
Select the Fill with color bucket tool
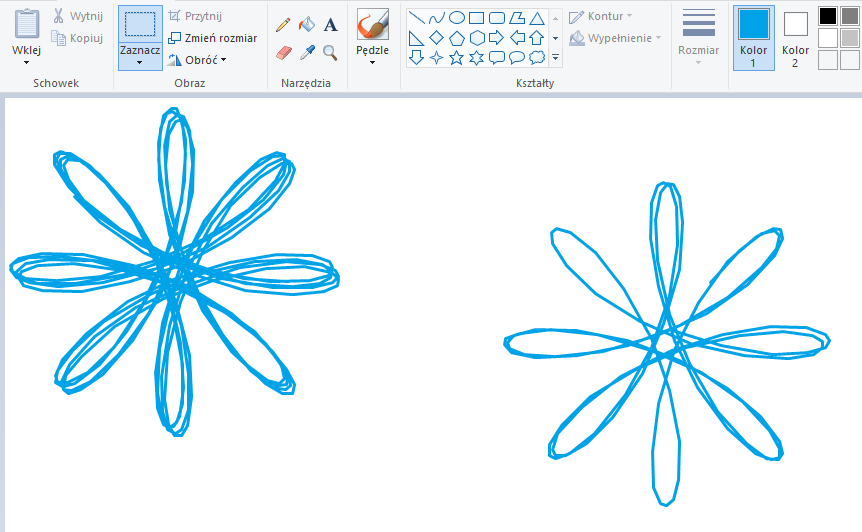(307, 25)
